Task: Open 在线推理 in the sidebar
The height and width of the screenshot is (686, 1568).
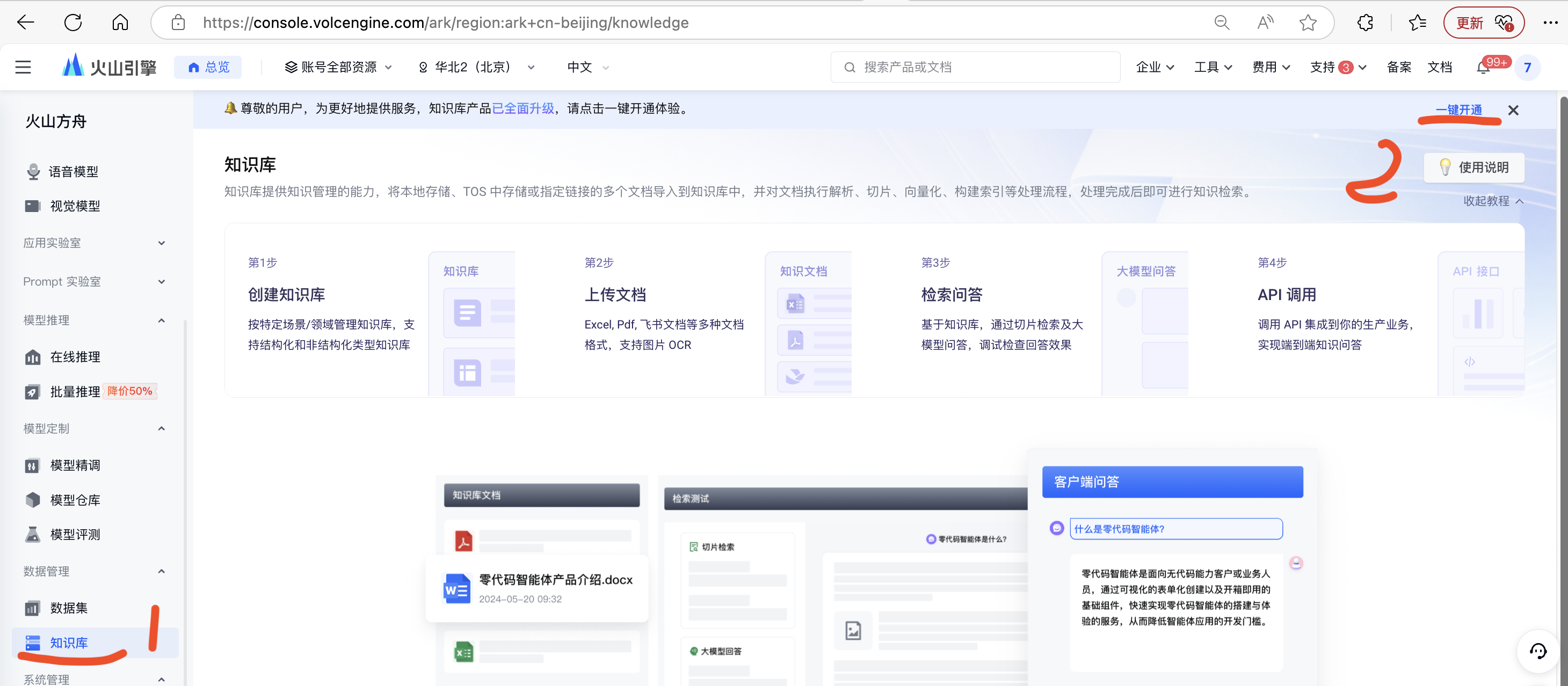Action: (x=75, y=357)
